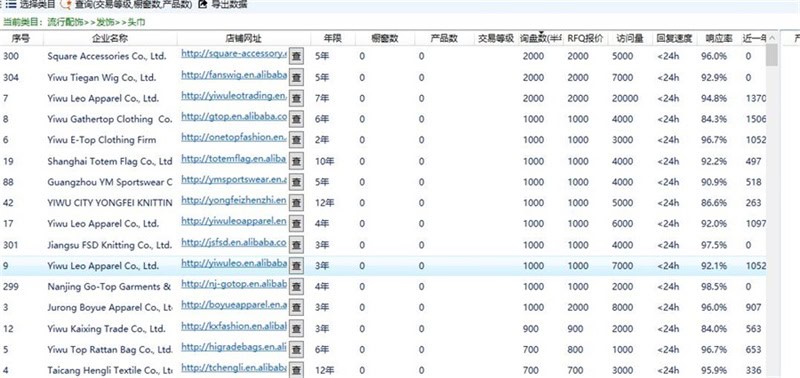
Task: Open 选择类目 category selection
Action: (x=37, y=5)
